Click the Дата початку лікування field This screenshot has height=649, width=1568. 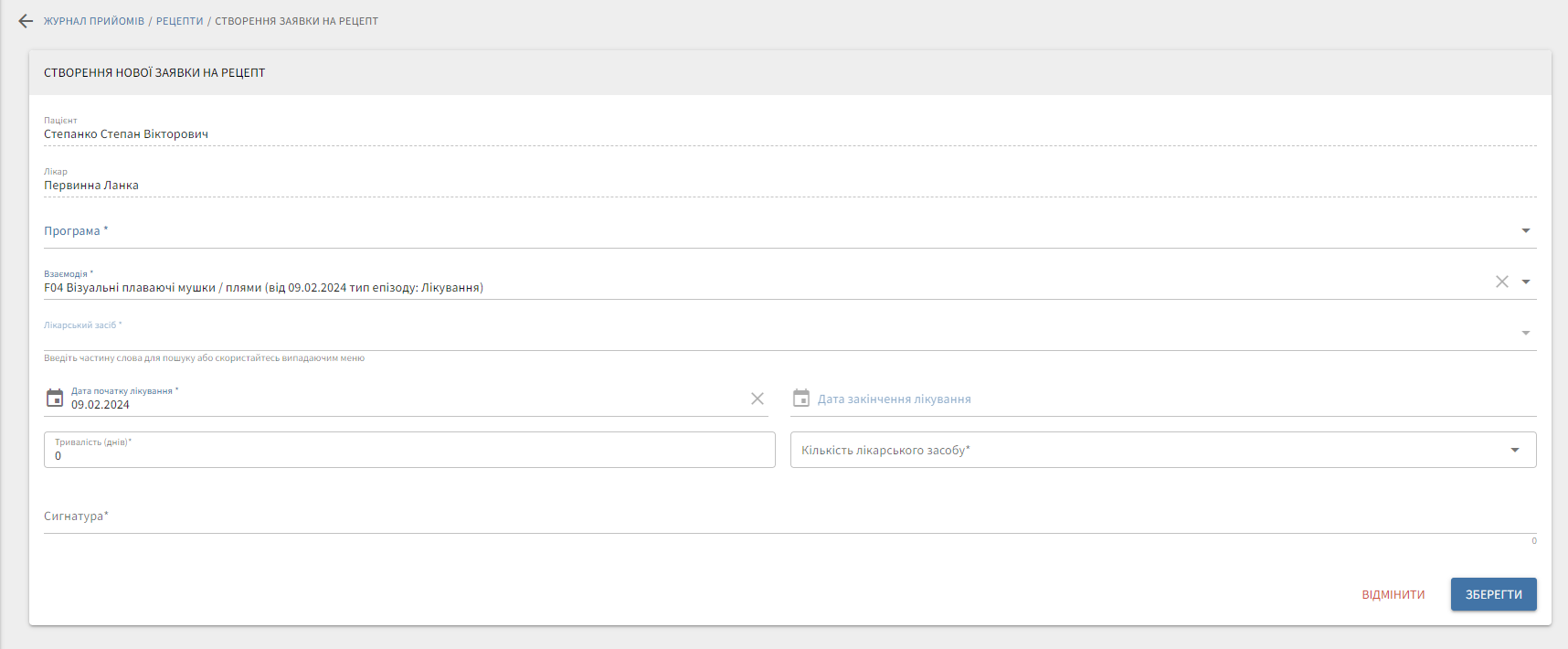[402, 404]
